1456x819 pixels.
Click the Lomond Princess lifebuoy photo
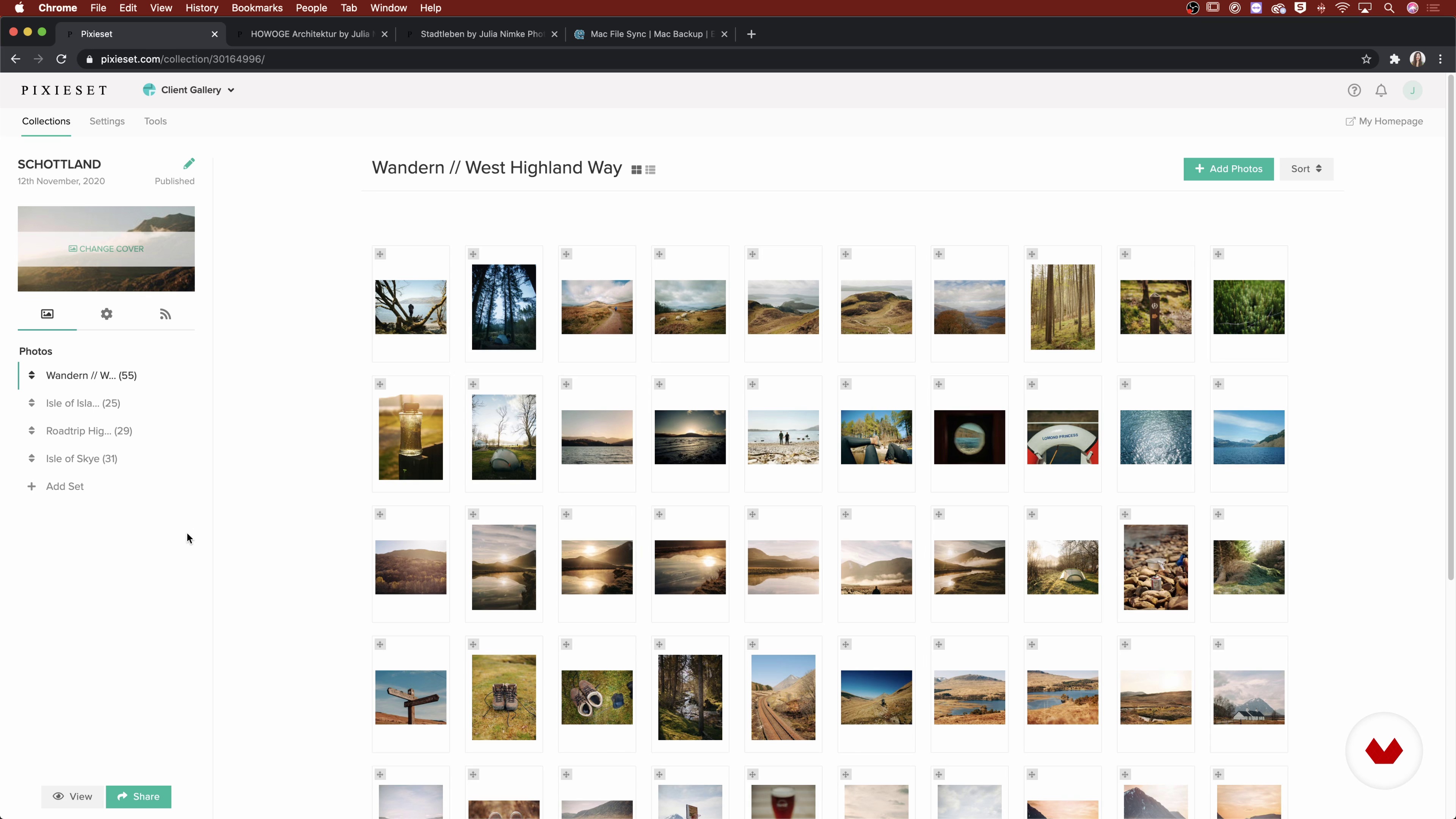point(1062,438)
